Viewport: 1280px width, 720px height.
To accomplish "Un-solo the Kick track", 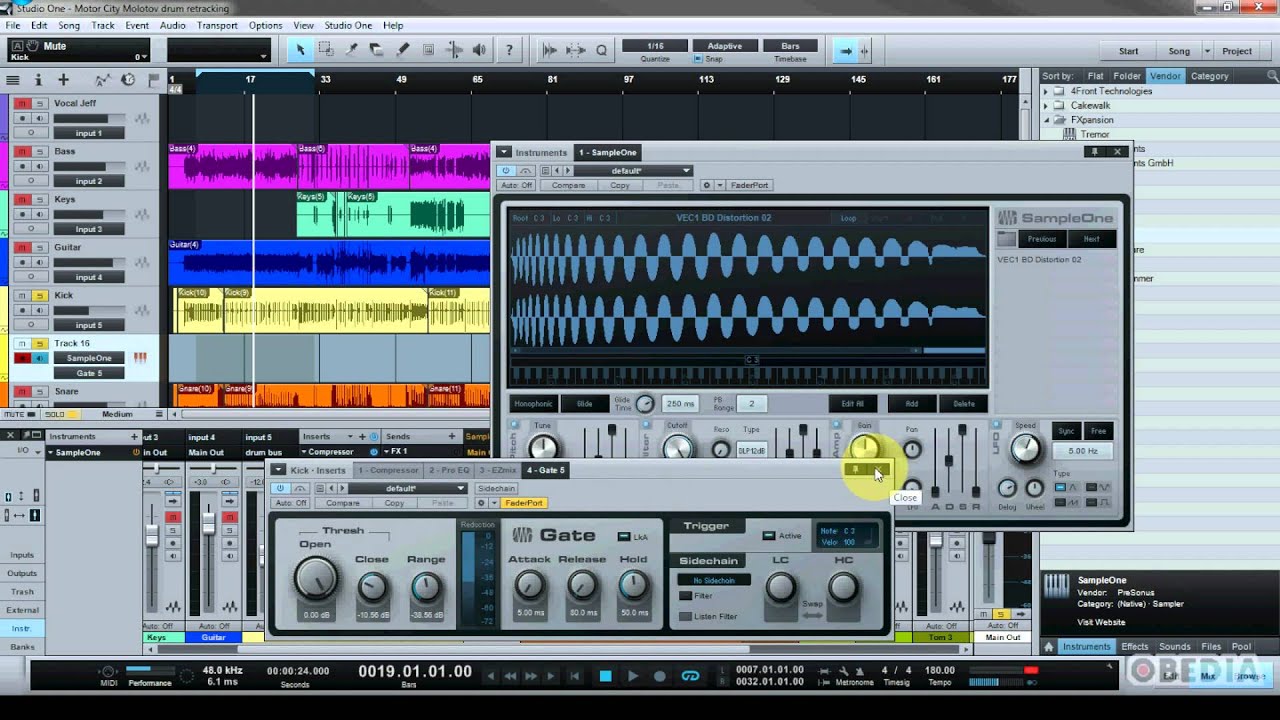I will click(39, 295).
